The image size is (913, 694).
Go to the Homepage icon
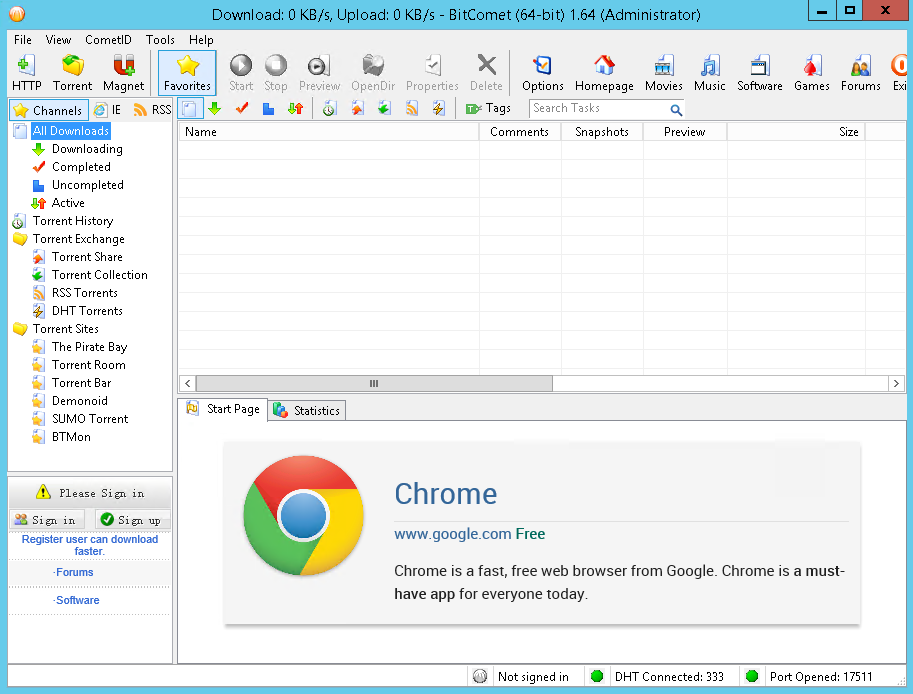(x=604, y=73)
